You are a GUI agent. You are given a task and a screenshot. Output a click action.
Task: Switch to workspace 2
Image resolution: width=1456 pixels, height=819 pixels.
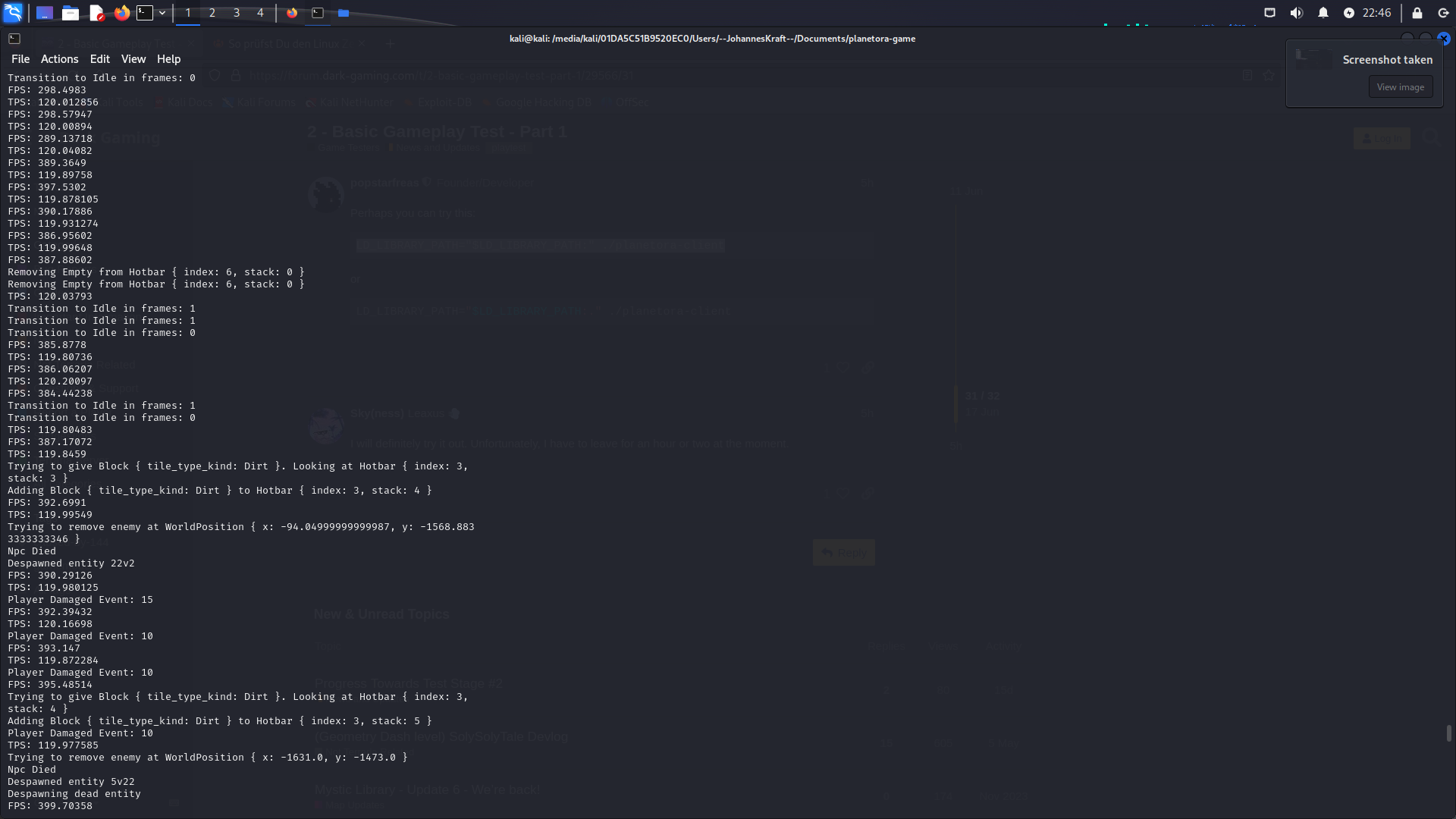[212, 13]
